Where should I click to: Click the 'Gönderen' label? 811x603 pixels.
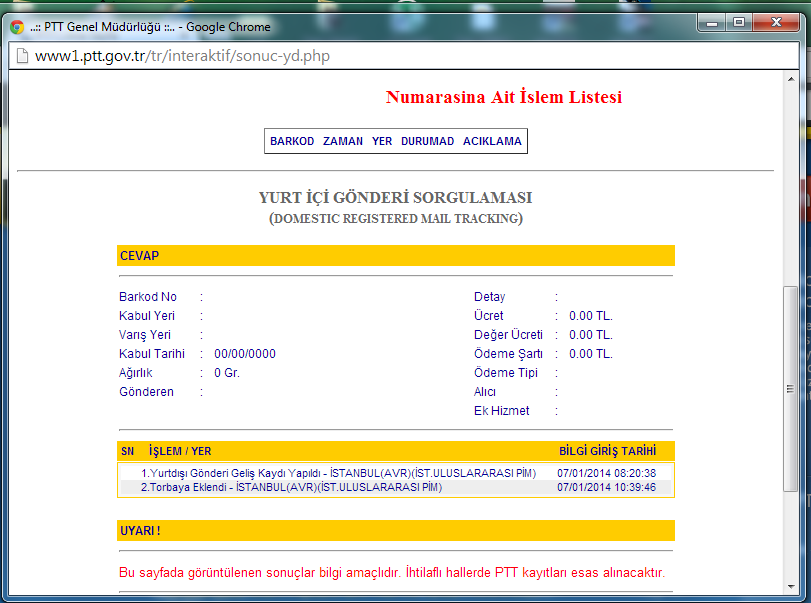coord(146,392)
